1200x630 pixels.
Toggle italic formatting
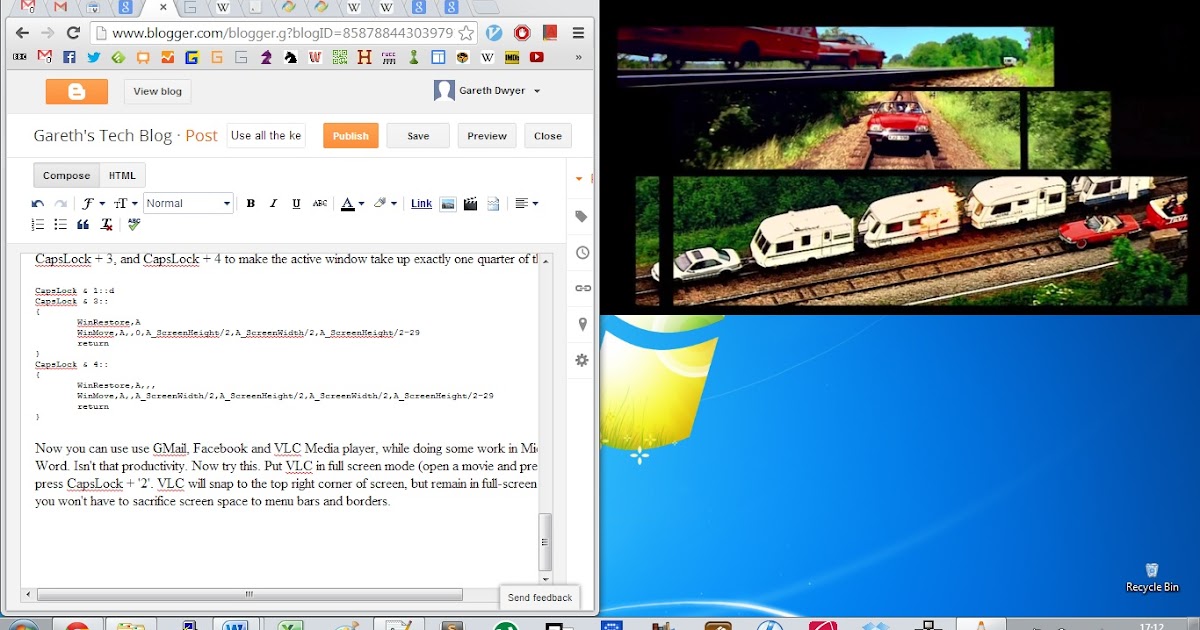pyautogui.click(x=273, y=203)
